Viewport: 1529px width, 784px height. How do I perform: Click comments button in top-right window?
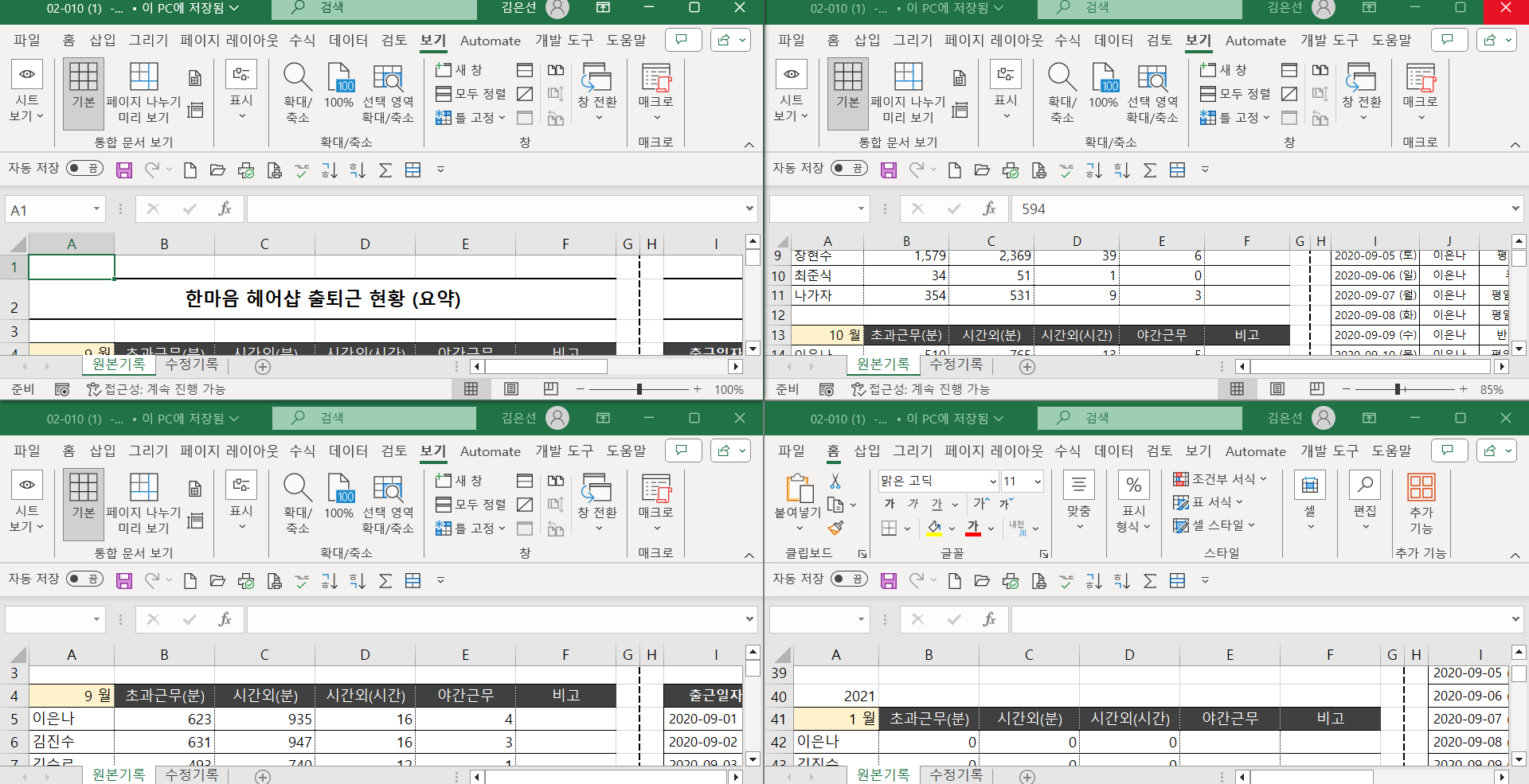pyautogui.click(x=1449, y=40)
